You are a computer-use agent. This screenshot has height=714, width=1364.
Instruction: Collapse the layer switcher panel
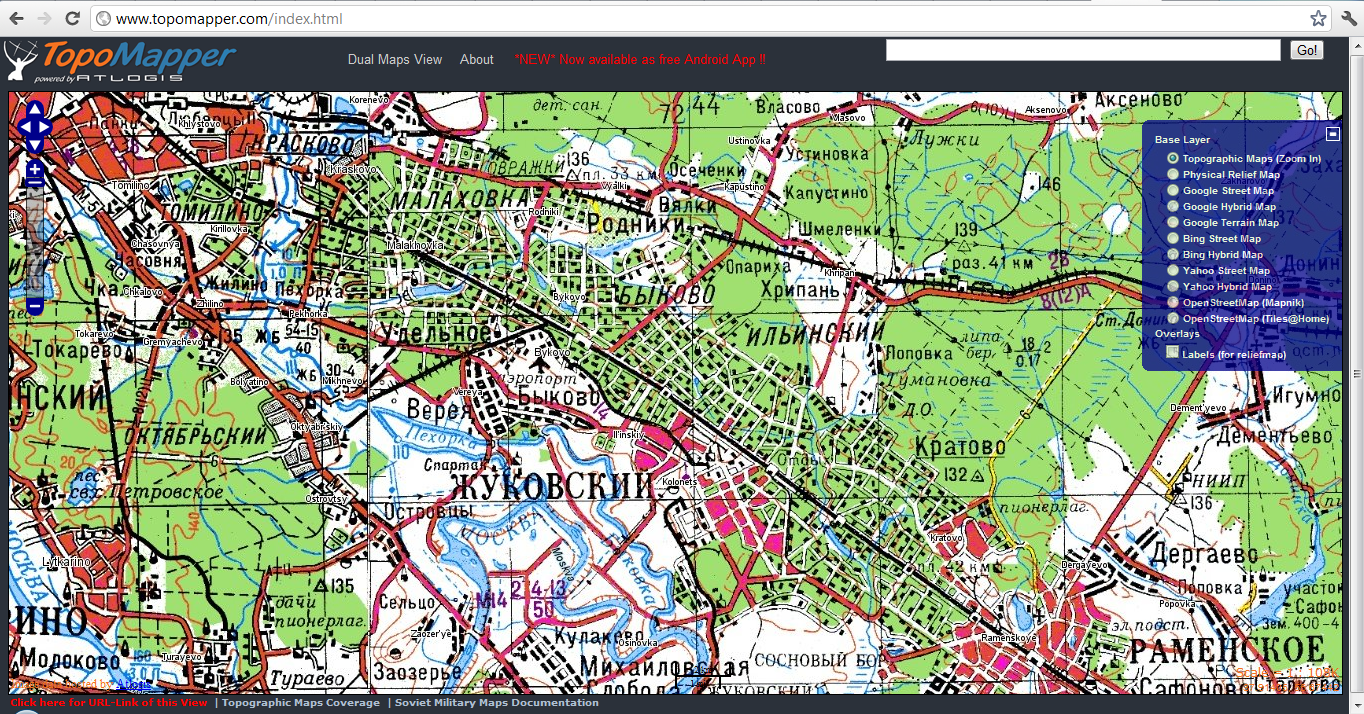pyautogui.click(x=1332, y=134)
